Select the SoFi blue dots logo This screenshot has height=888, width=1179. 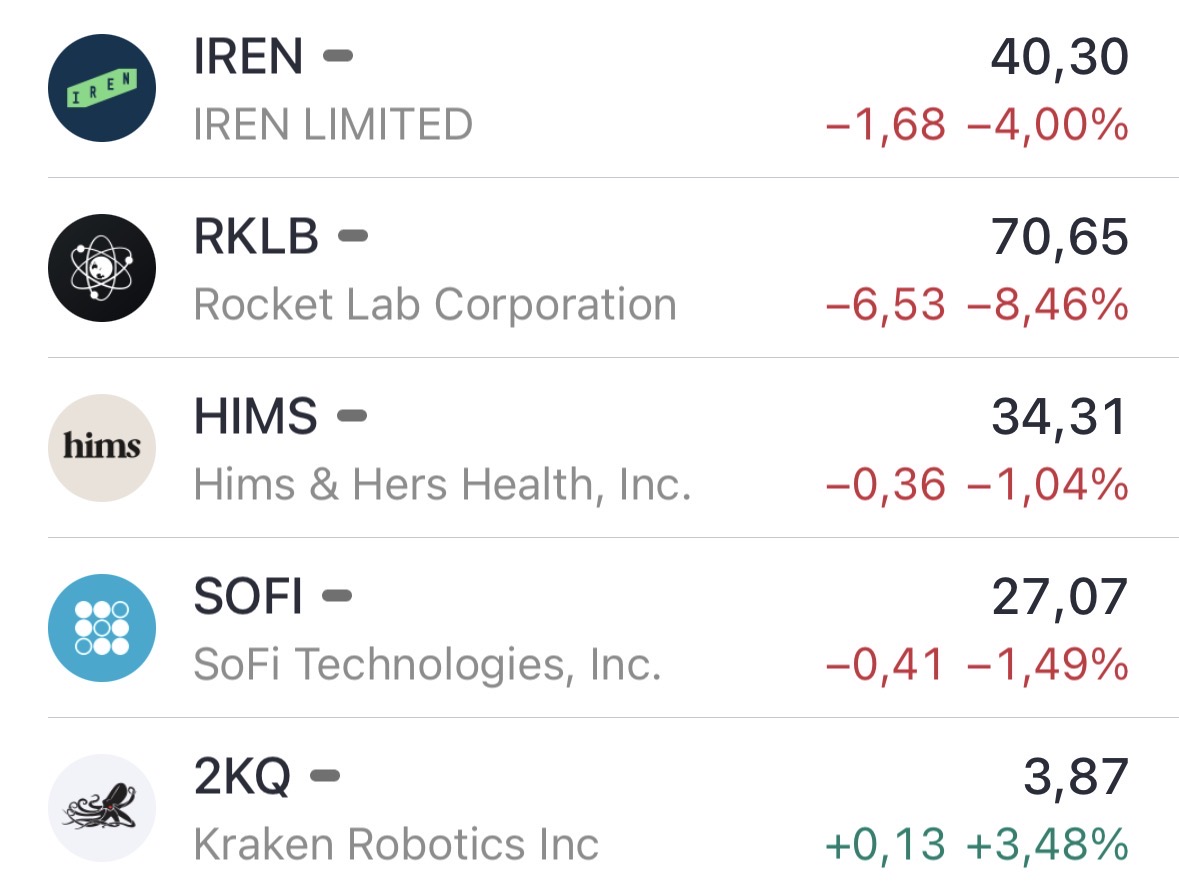102,628
